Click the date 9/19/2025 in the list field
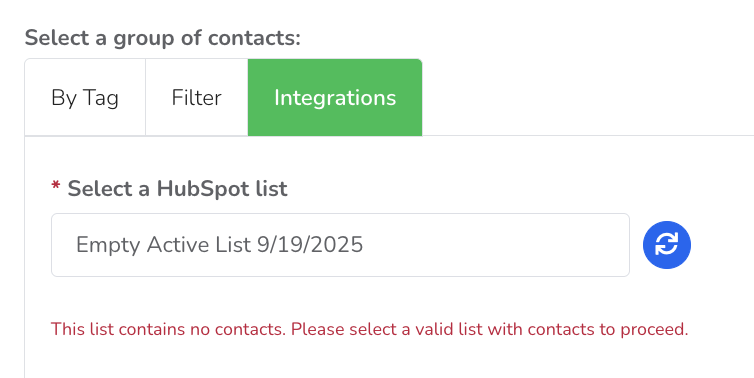Image resolution: width=754 pixels, height=378 pixels. click(310, 245)
